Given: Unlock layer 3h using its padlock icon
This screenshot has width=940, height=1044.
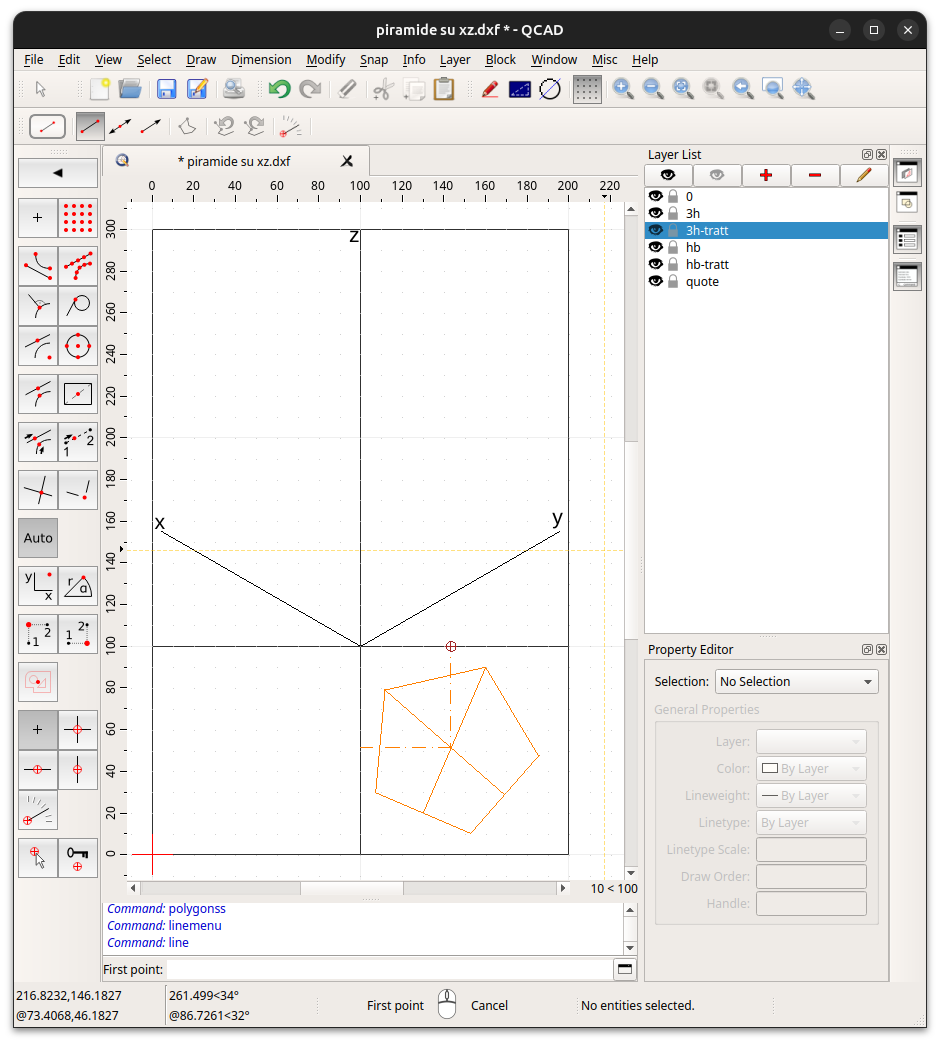Looking at the screenshot, I should [x=673, y=213].
